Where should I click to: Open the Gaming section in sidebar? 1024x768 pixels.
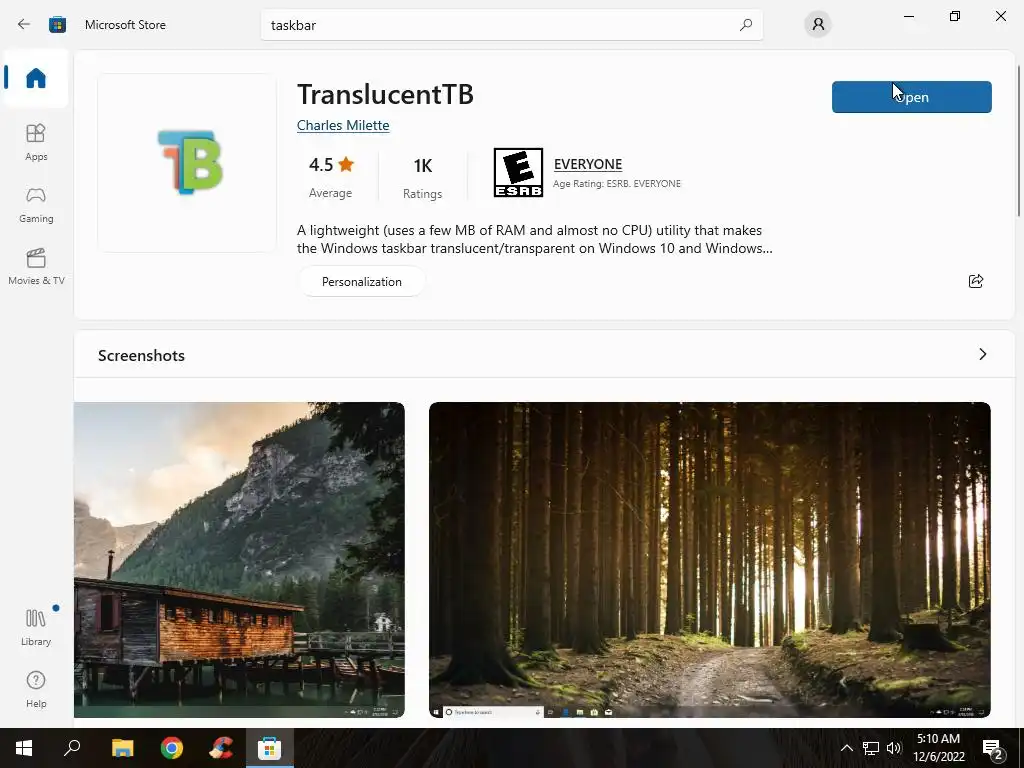coord(36,204)
